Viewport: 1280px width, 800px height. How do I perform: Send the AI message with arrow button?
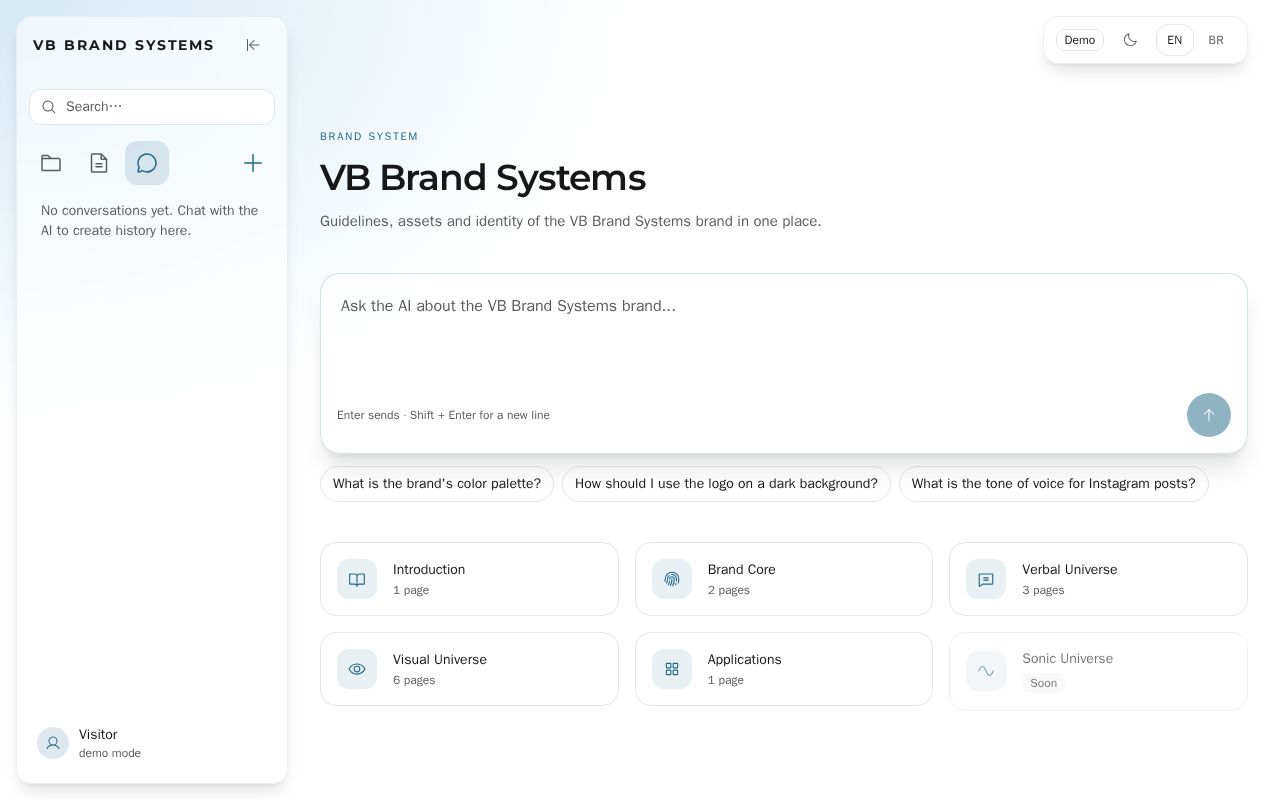pyautogui.click(x=1209, y=415)
